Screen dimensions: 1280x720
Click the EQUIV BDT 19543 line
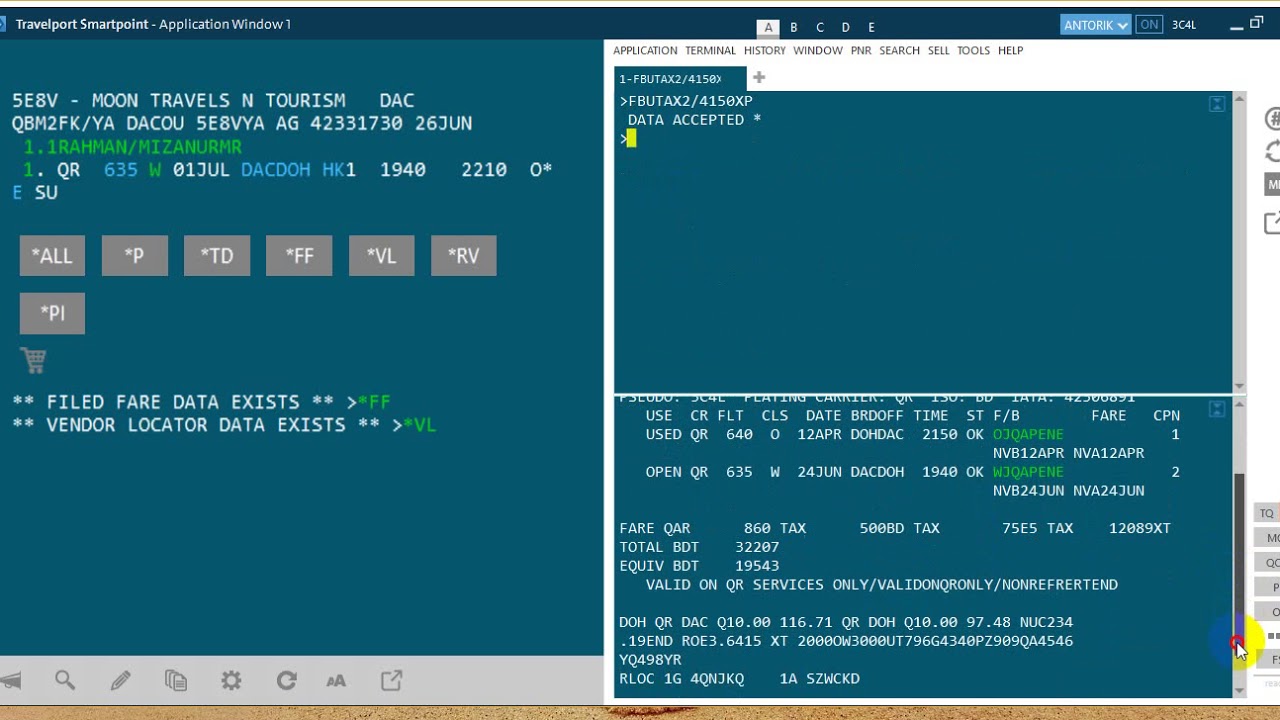tap(699, 566)
